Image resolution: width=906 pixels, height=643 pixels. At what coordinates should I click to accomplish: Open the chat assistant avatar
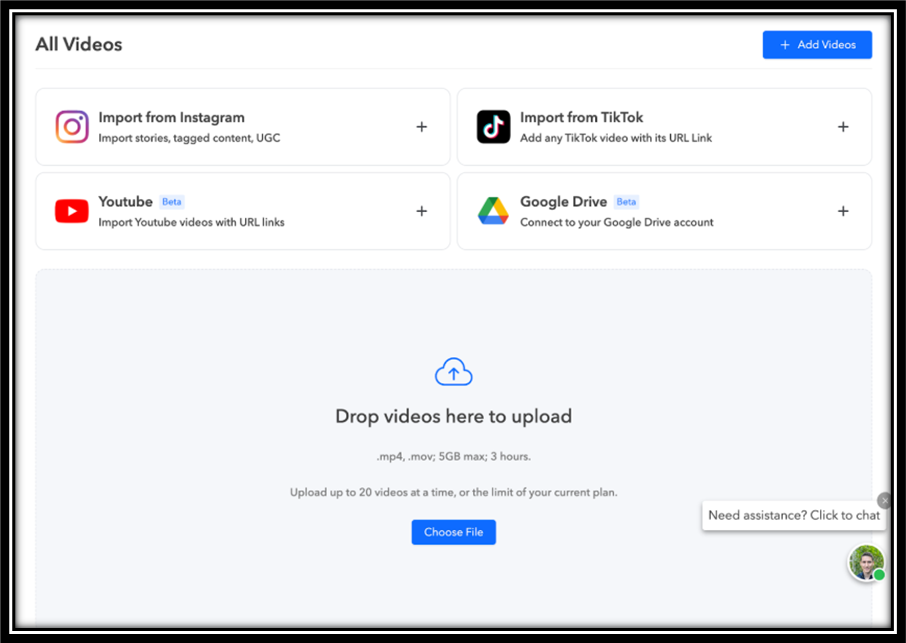(x=866, y=562)
